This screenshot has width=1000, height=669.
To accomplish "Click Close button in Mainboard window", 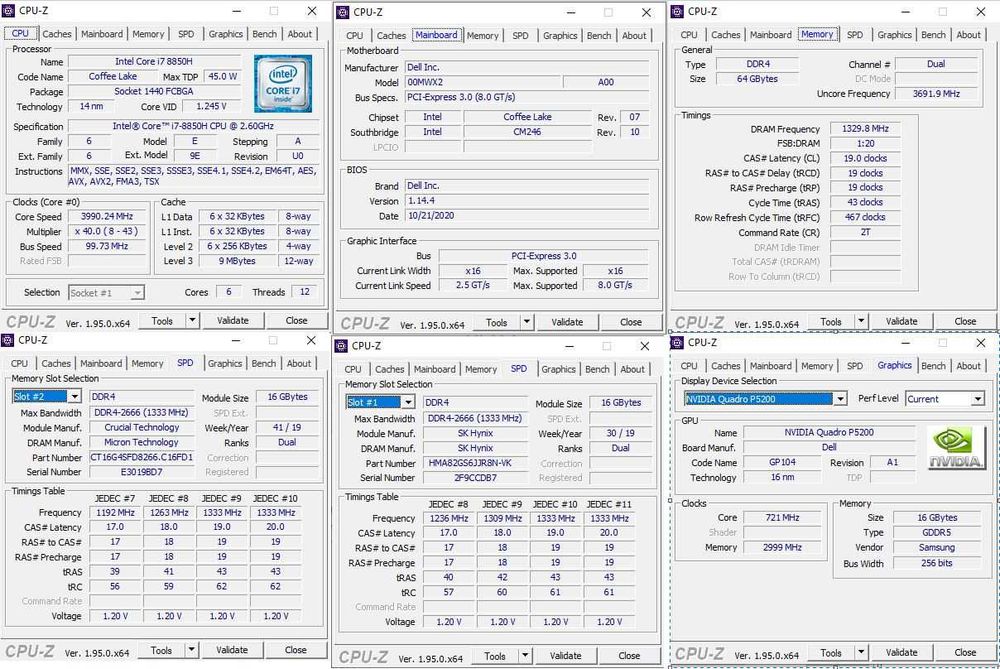I will [631, 322].
